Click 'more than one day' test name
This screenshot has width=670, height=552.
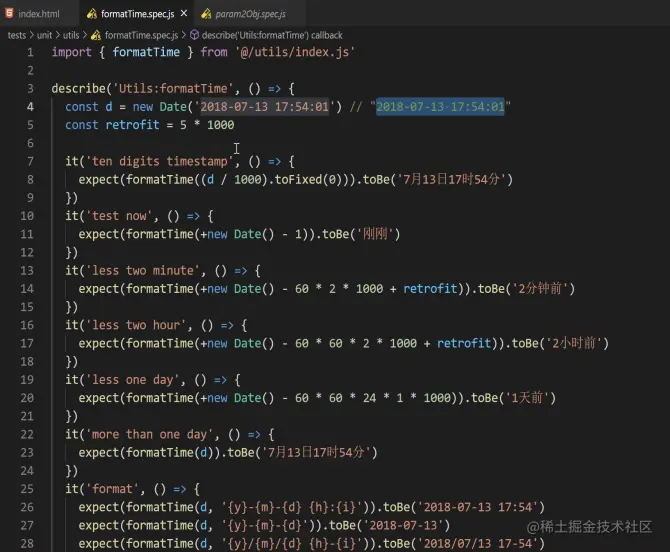click(149, 435)
